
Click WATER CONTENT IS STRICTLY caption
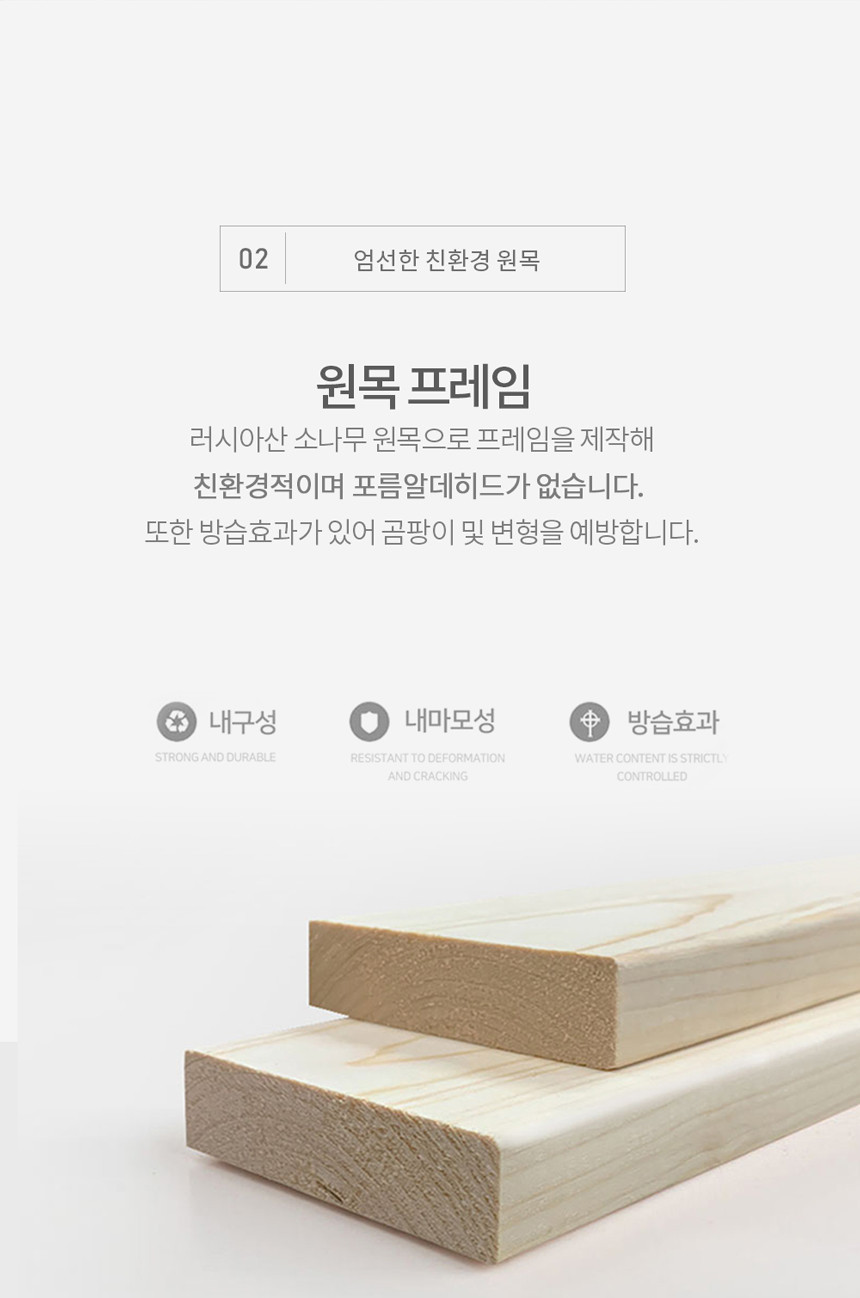pyautogui.click(x=651, y=758)
